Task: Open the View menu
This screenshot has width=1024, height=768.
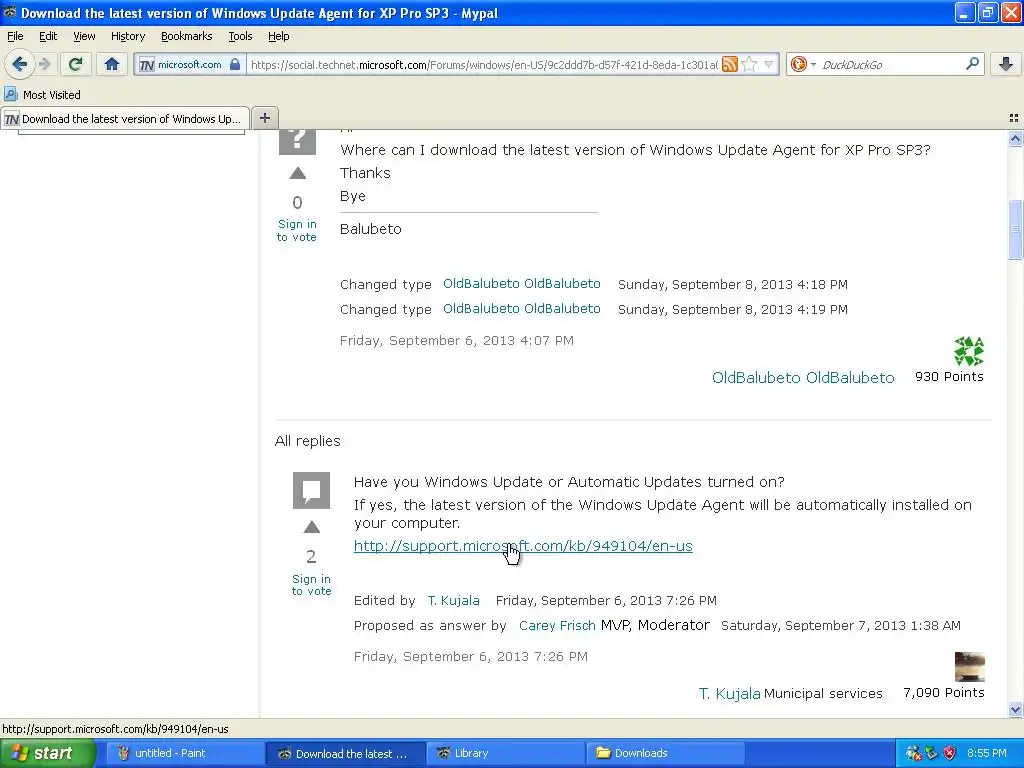Action: coord(84,36)
